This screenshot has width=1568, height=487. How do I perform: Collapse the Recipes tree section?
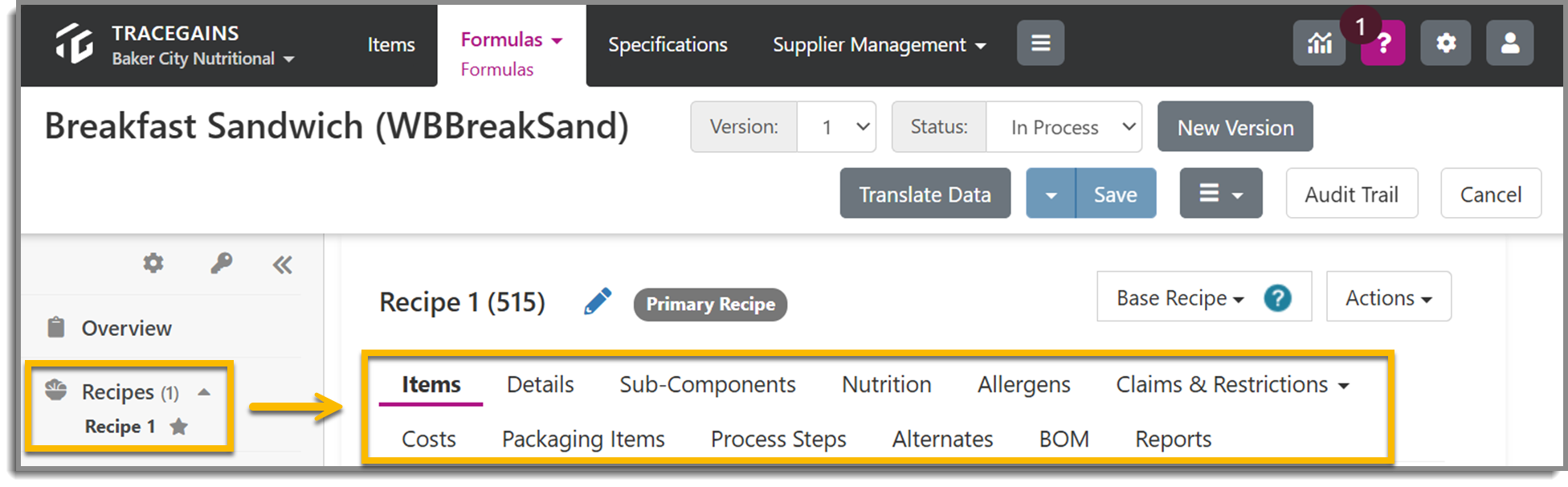(204, 392)
